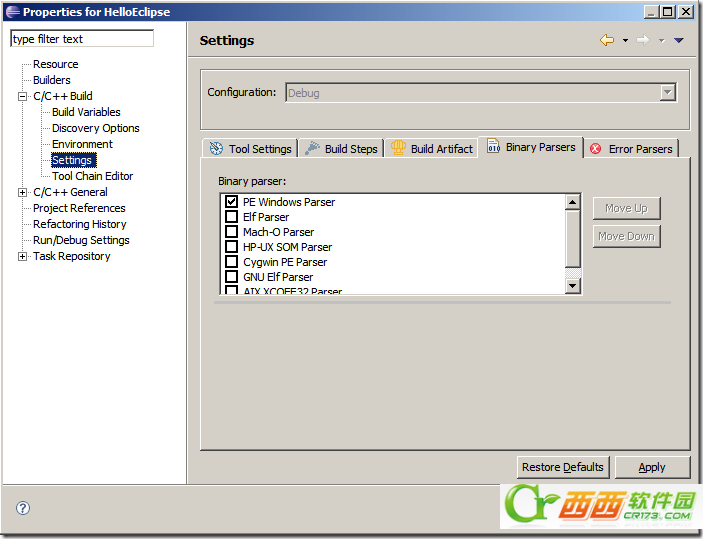703x539 pixels.
Task: Enable the Mach-O Parser checkbox
Action: [x=231, y=231]
